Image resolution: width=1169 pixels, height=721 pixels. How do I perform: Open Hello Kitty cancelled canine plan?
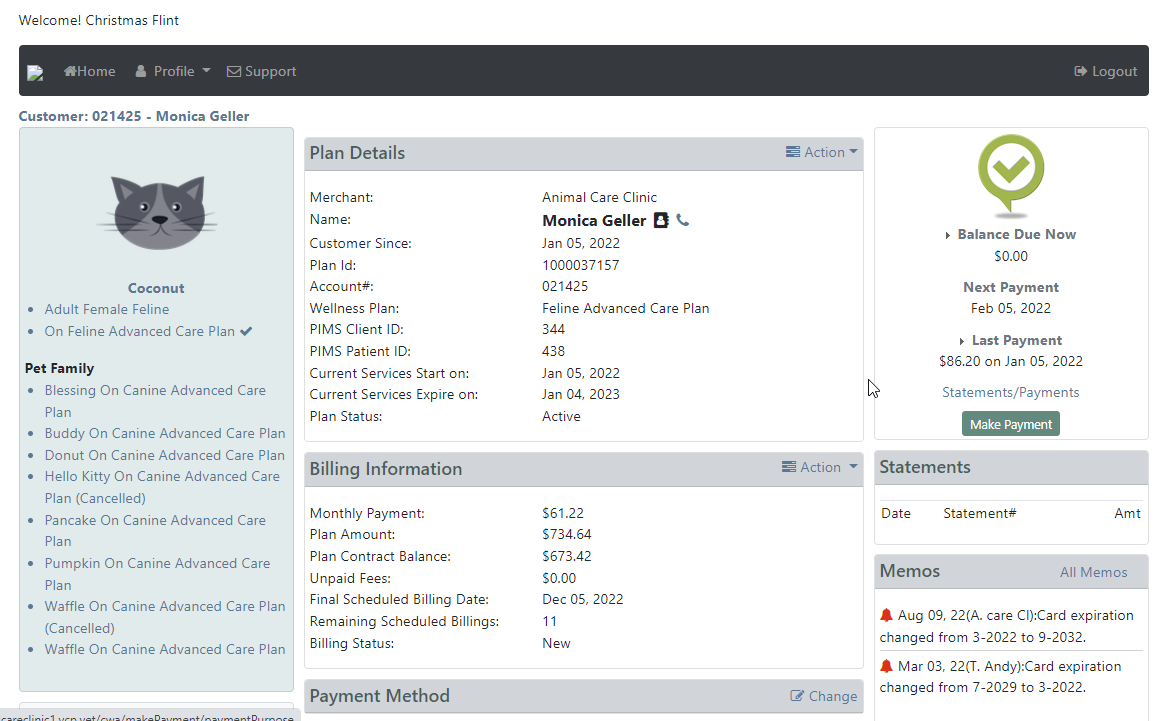(162, 488)
